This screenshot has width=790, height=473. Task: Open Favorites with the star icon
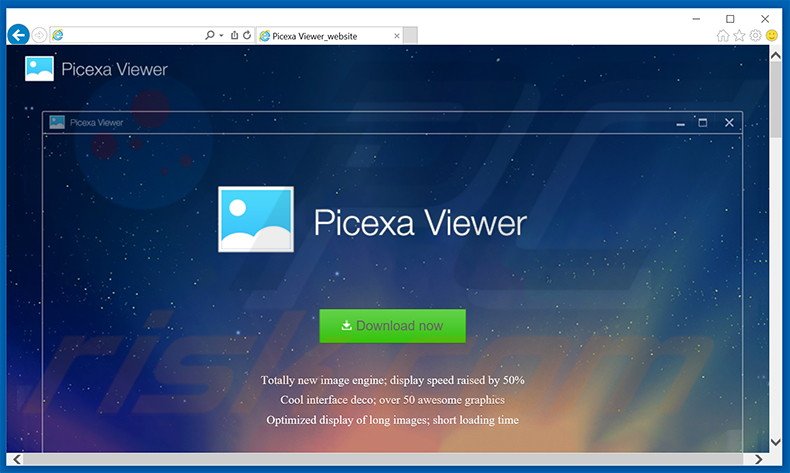click(x=739, y=35)
